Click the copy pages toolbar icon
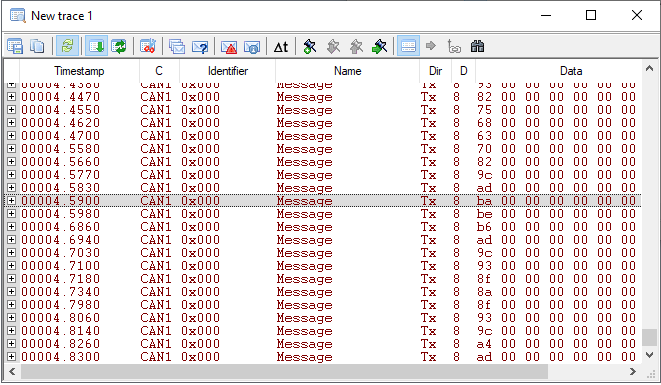Image resolution: width=661 pixels, height=385 pixels. coord(37,46)
